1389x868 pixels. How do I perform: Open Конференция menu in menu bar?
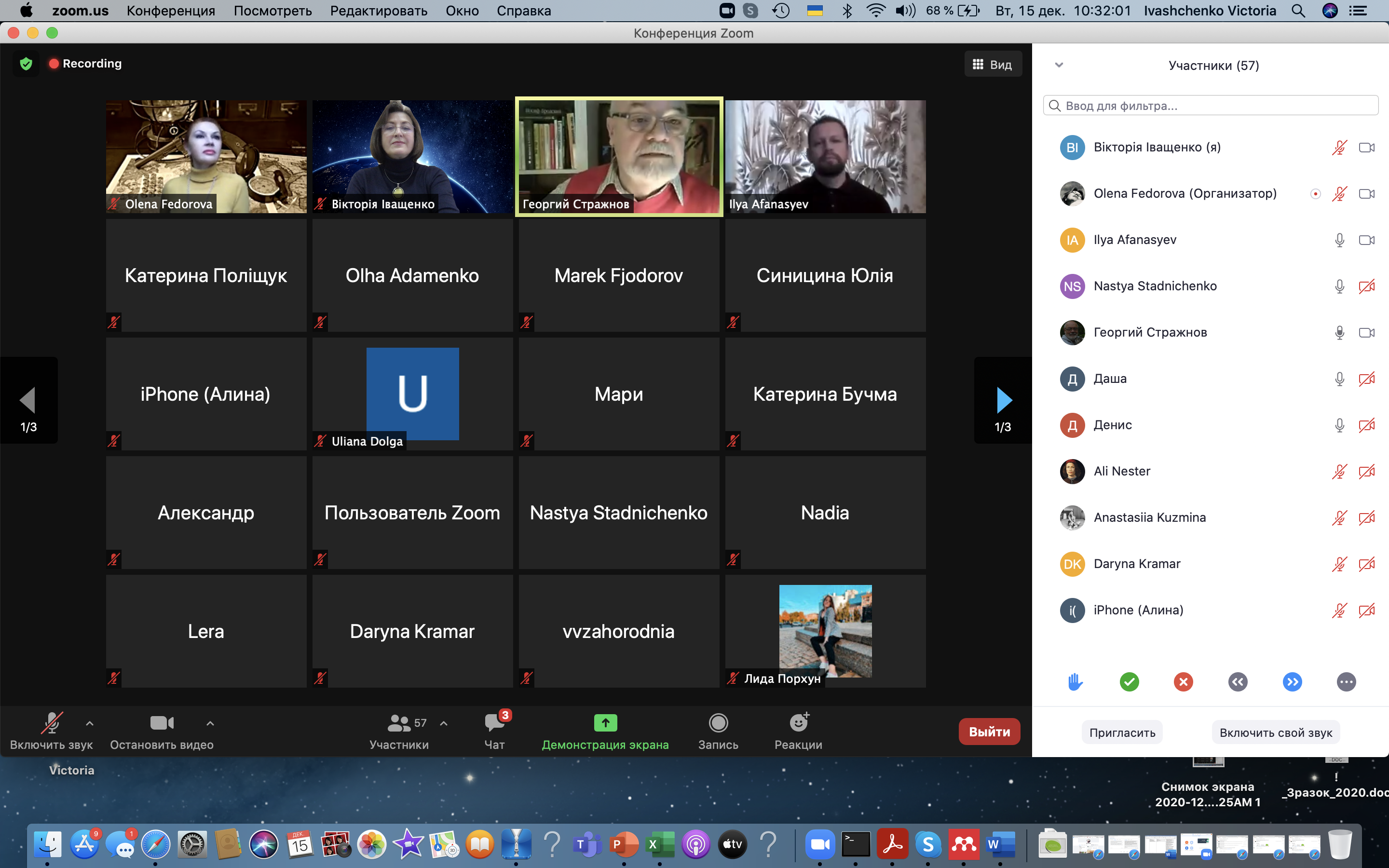tap(170, 10)
